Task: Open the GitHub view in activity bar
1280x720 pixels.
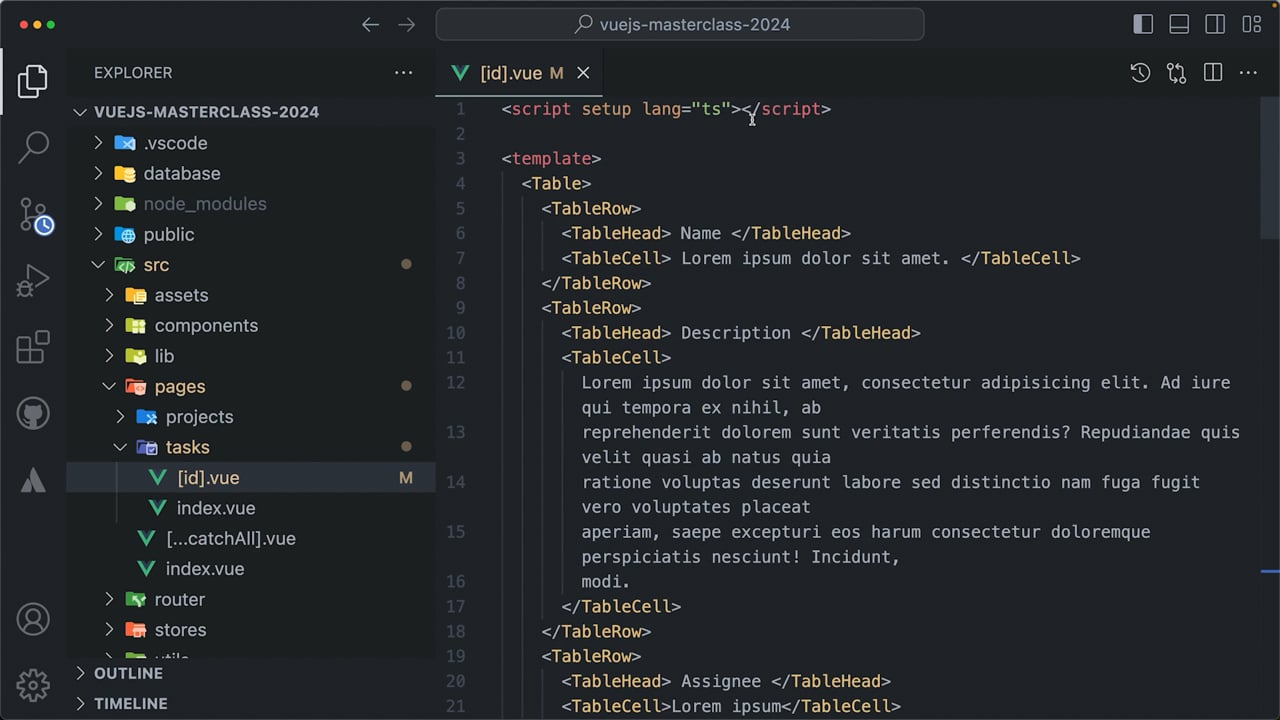Action: [x=33, y=413]
